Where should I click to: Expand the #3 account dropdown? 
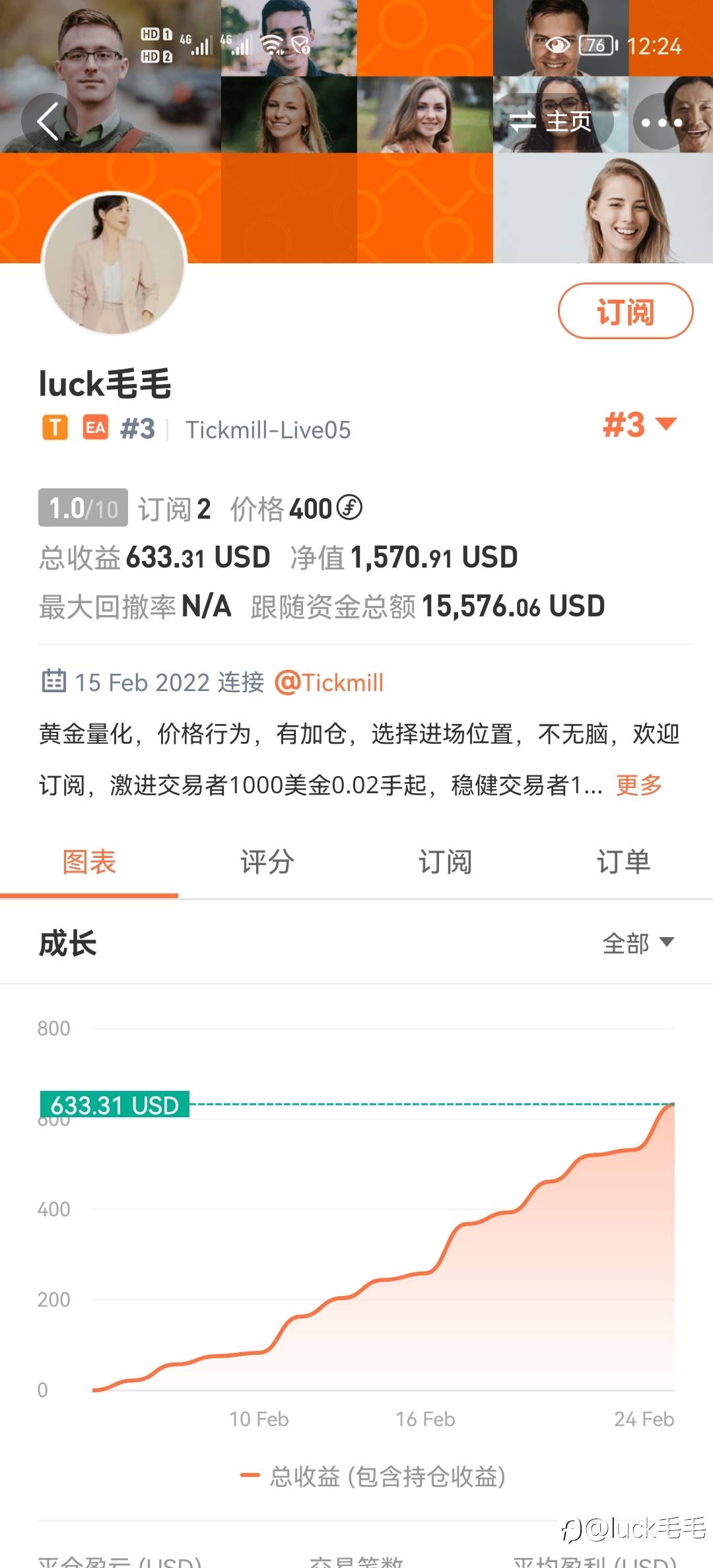640,425
